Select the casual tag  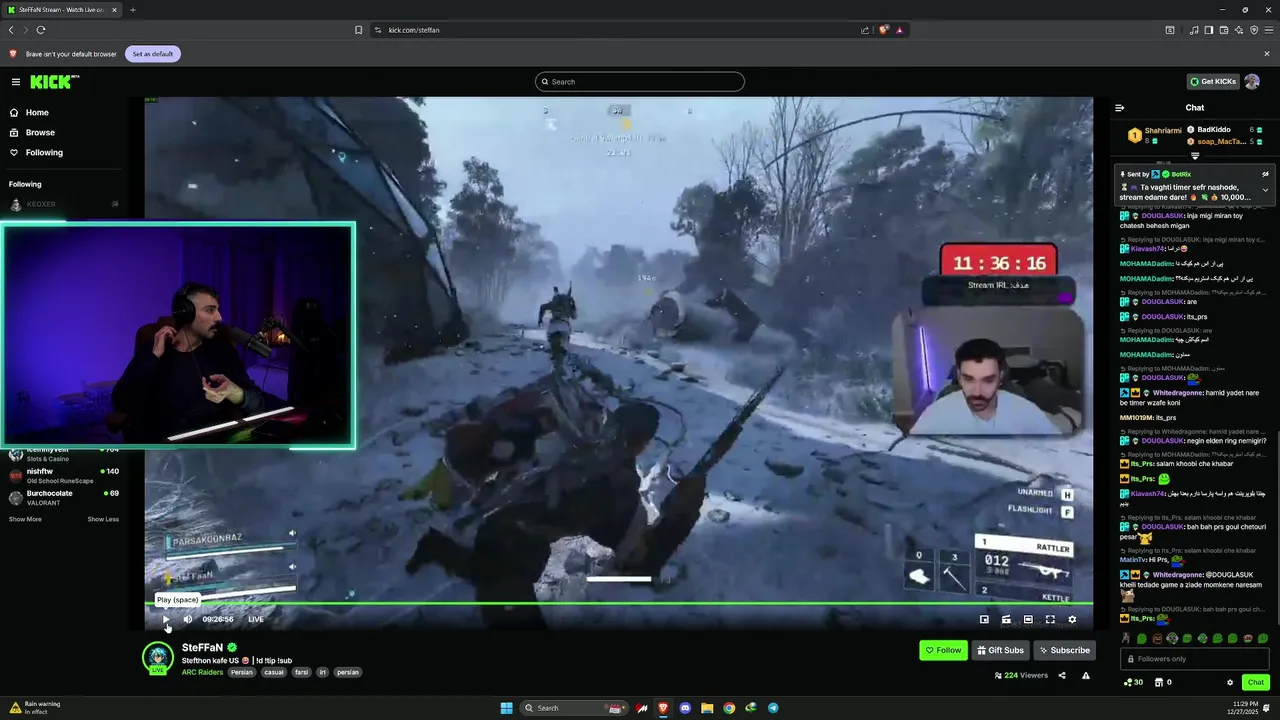(273, 672)
